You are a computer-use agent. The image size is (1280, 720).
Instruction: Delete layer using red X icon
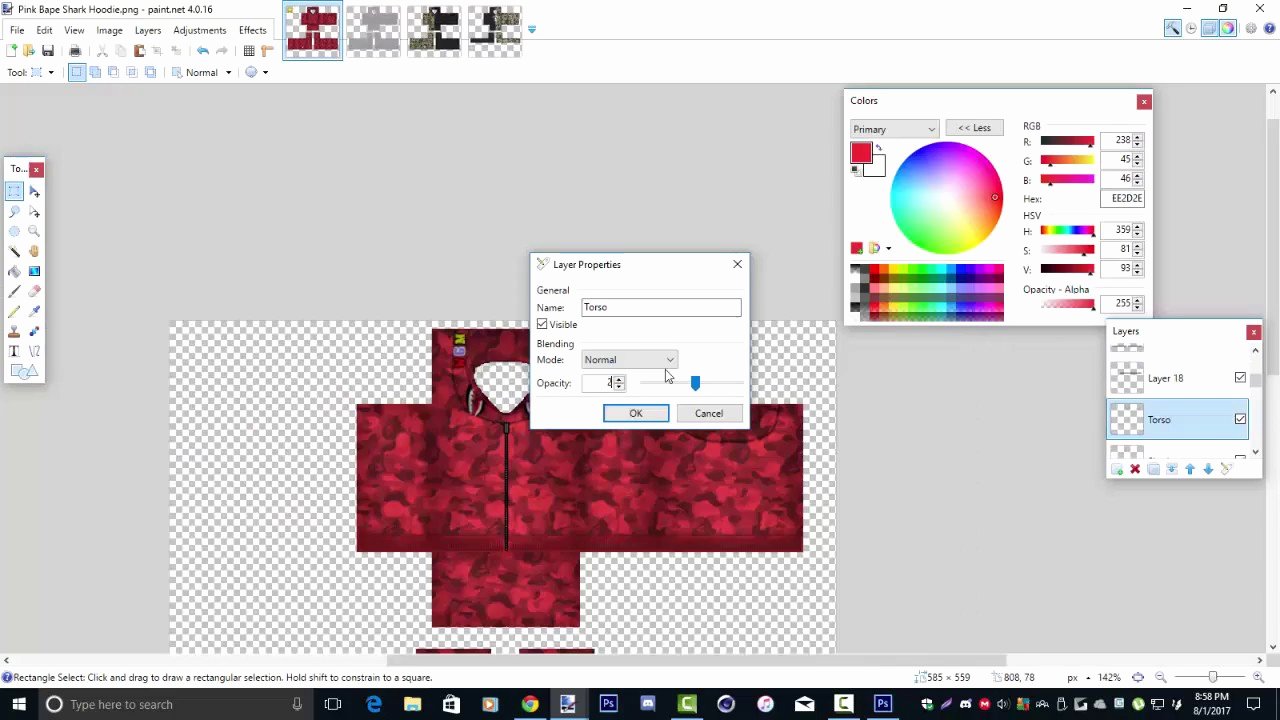1135,469
